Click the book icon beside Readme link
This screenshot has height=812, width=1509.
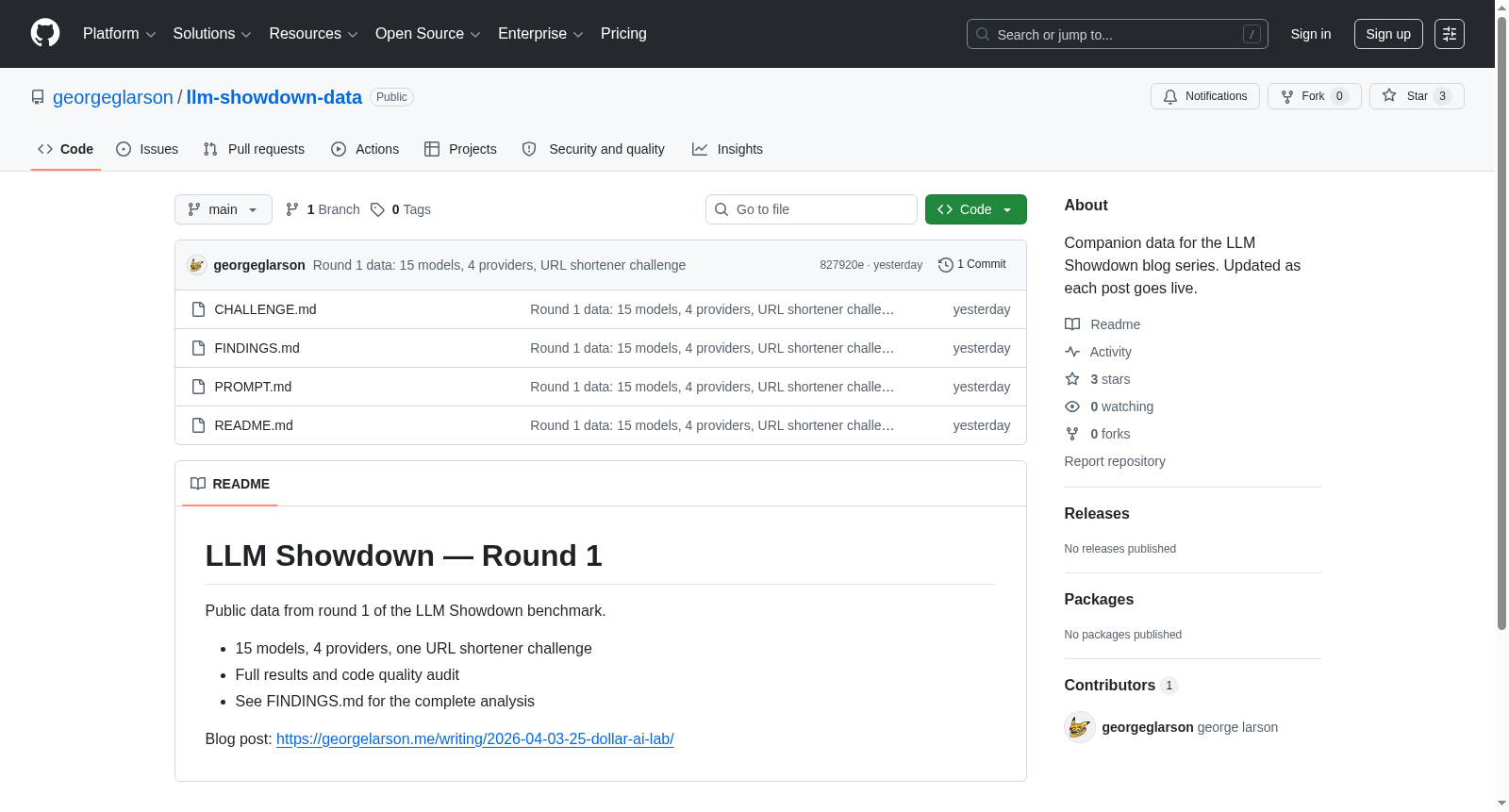tap(1072, 324)
